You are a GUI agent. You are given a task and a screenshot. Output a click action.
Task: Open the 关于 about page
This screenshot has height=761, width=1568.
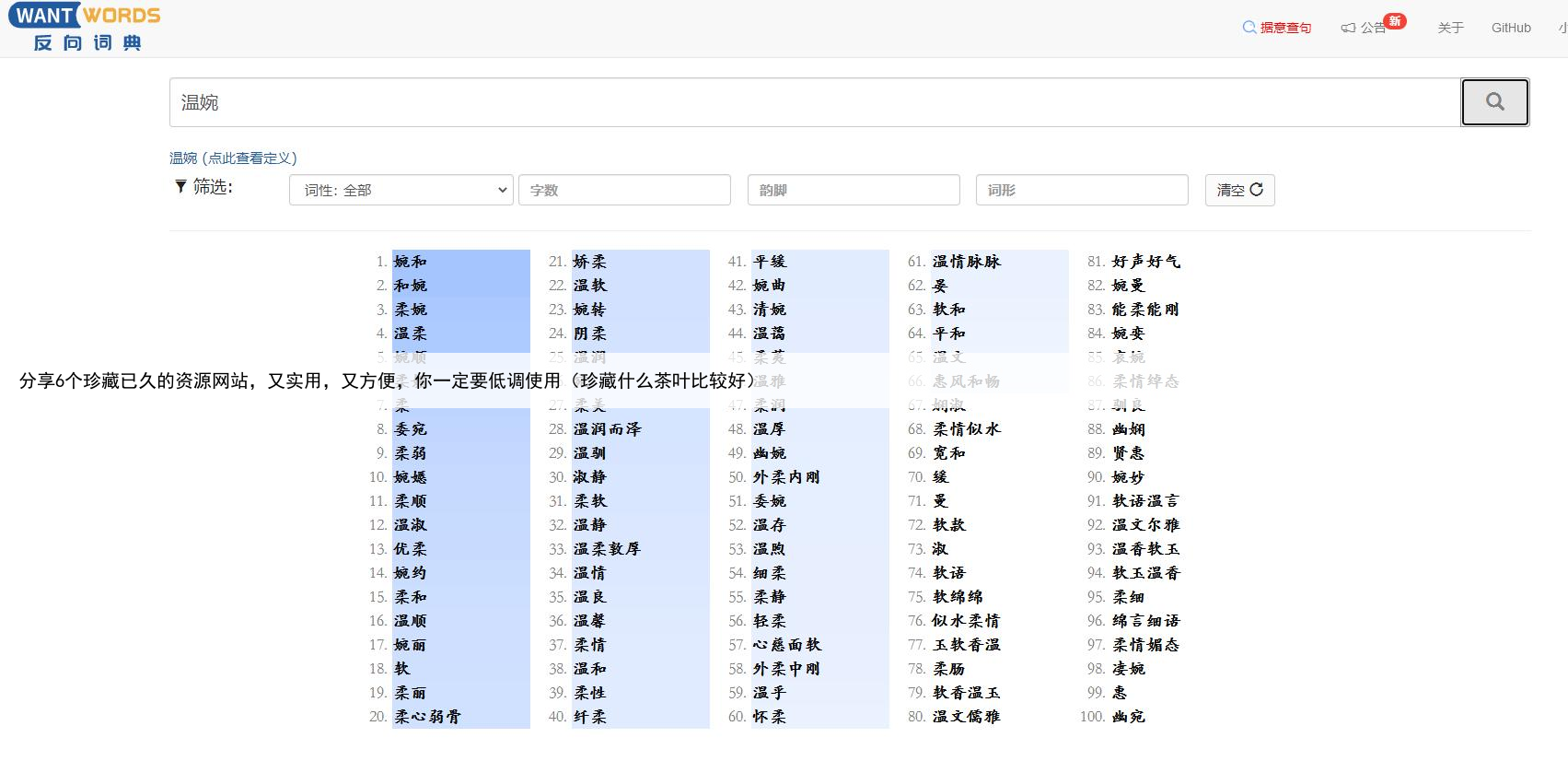1450,28
